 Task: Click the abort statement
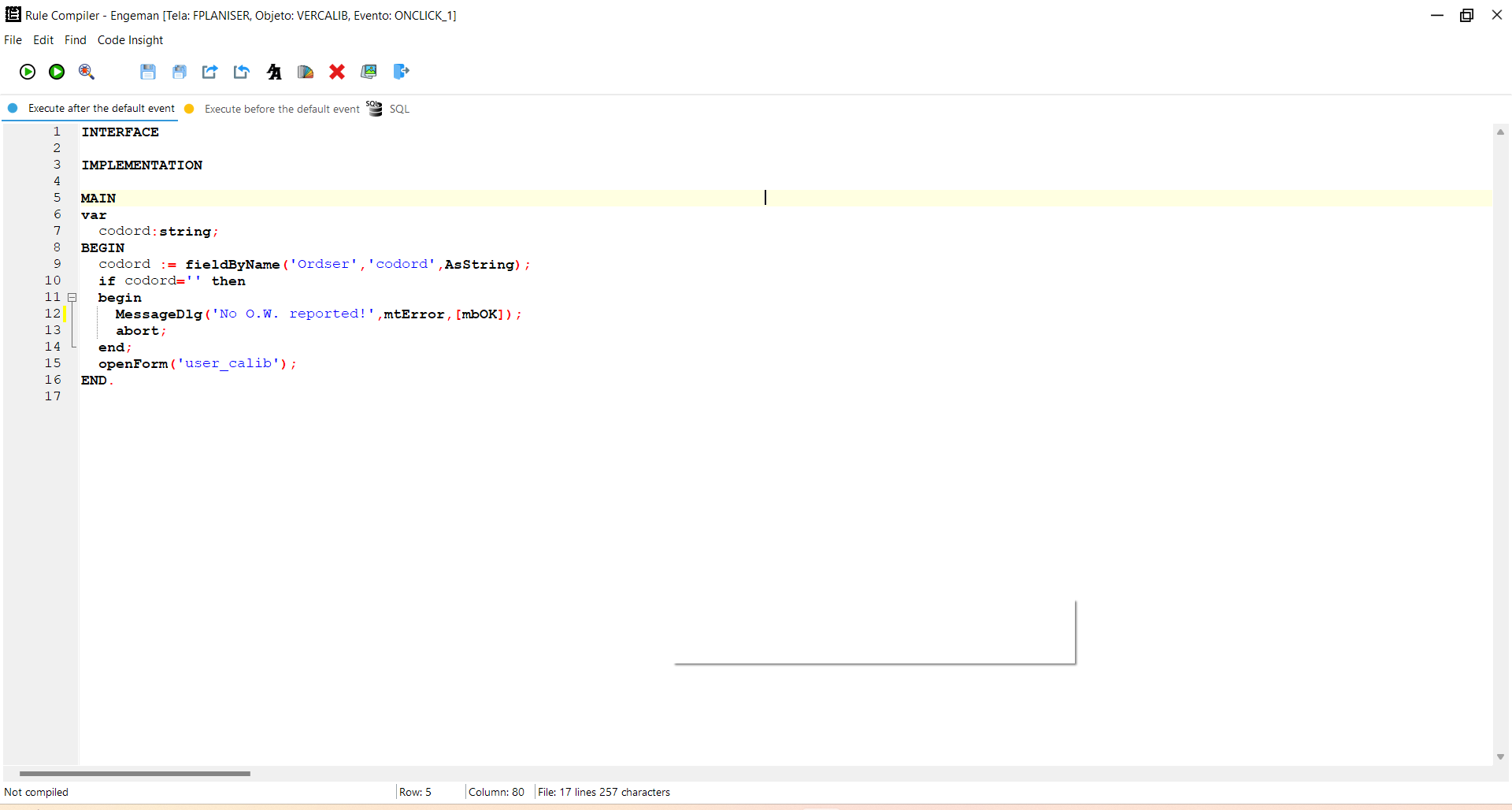pyautogui.click(x=141, y=331)
